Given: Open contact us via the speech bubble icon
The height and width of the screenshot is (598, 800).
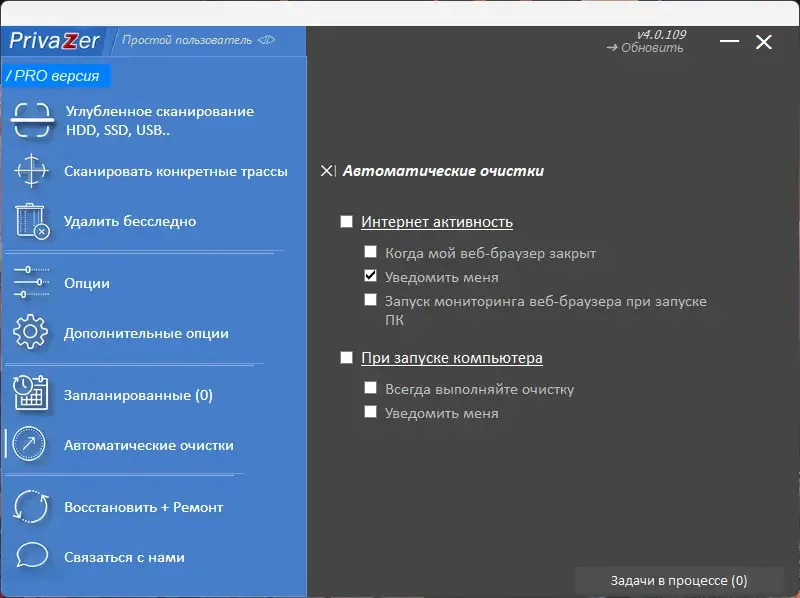Looking at the screenshot, I should [33, 557].
